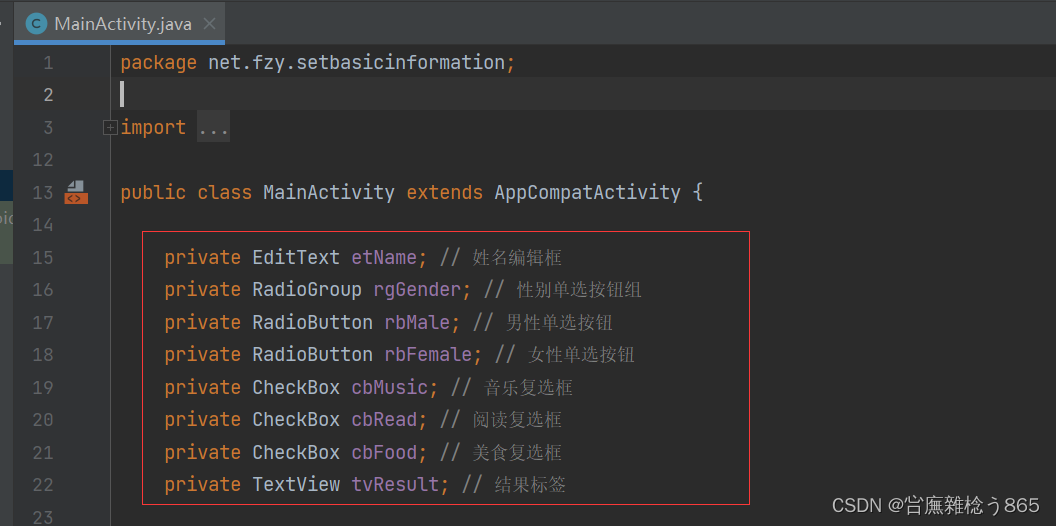Image resolution: width=1056 pixels, height=526 pixels.
Task: Click the tvResult variable
Action: pos(395,484)
